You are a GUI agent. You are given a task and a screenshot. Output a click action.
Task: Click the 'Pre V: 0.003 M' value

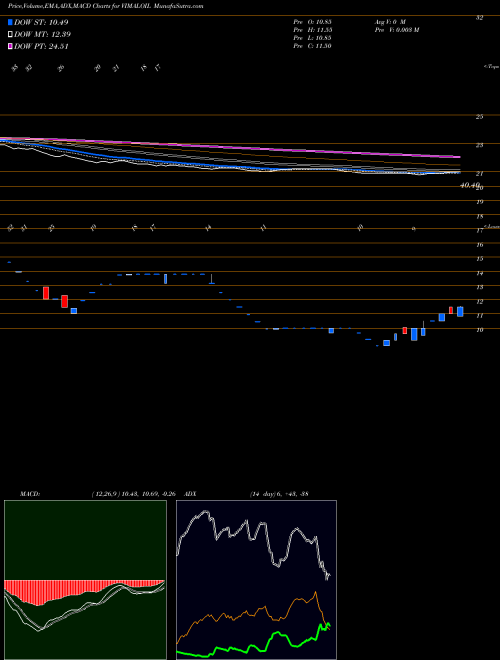coord(396,30)
